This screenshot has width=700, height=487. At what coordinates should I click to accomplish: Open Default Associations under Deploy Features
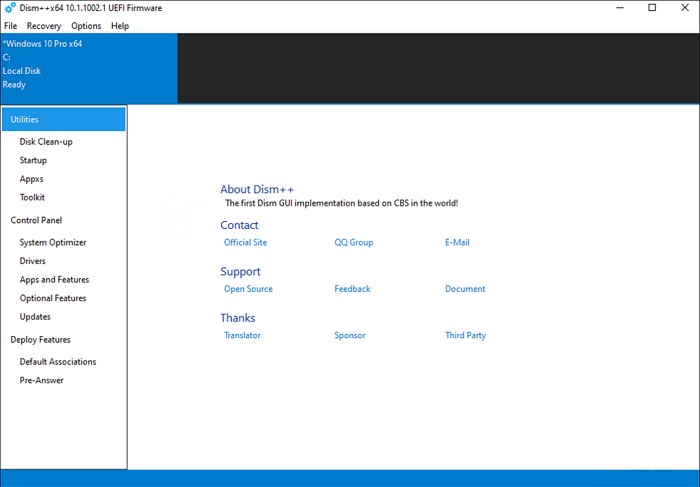(58, 362)
